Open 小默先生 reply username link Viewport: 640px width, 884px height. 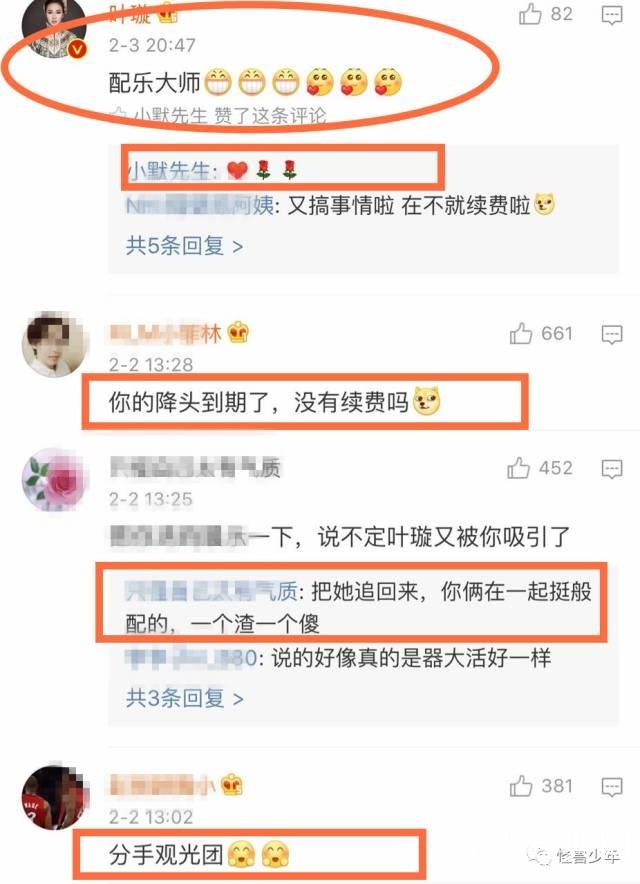tap(168, 170)
